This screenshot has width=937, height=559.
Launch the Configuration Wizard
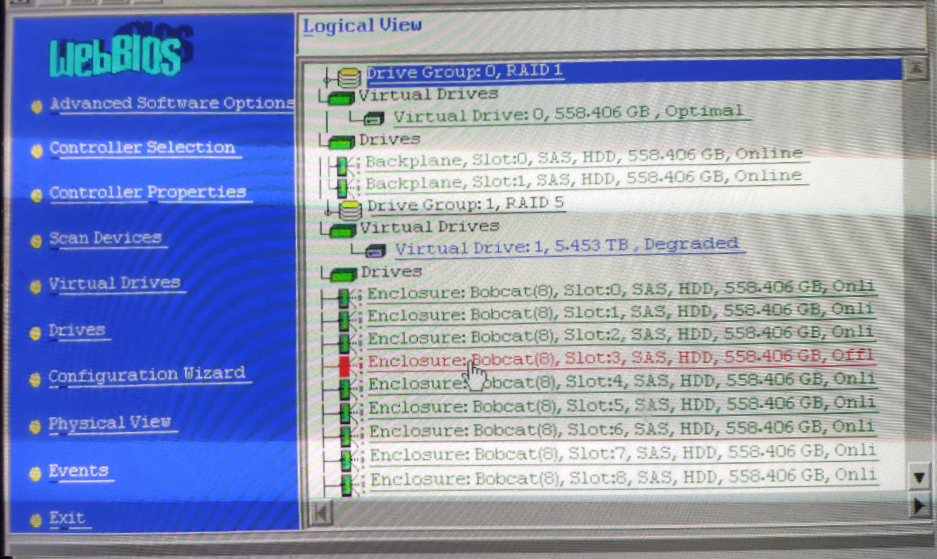[x=146, y=375]
